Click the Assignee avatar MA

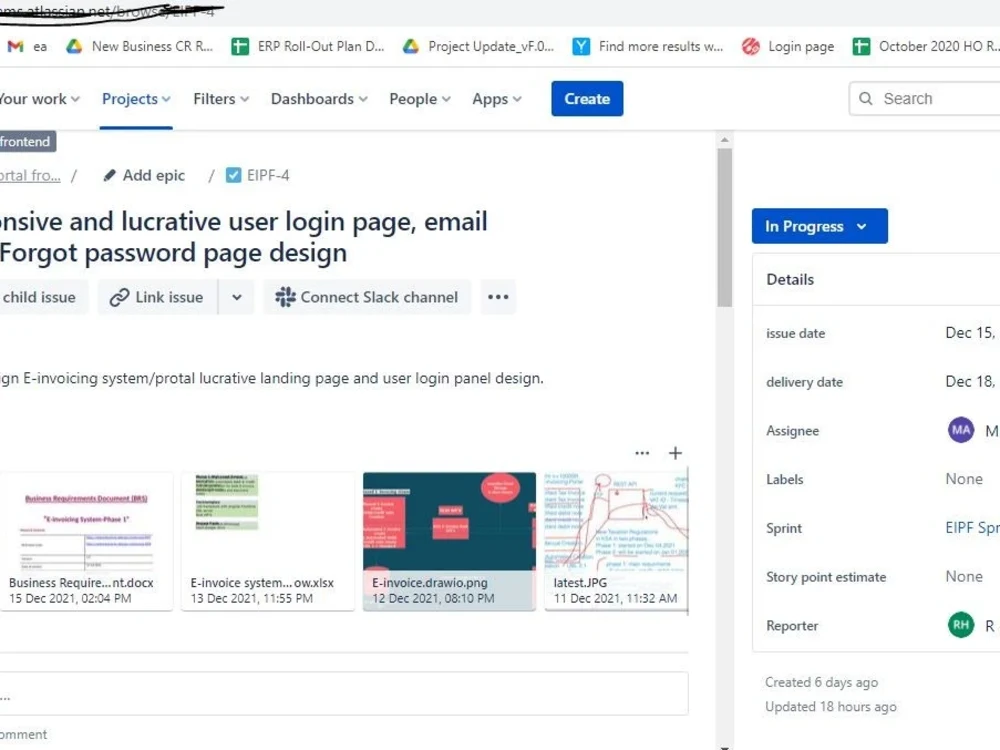[960, 430]
